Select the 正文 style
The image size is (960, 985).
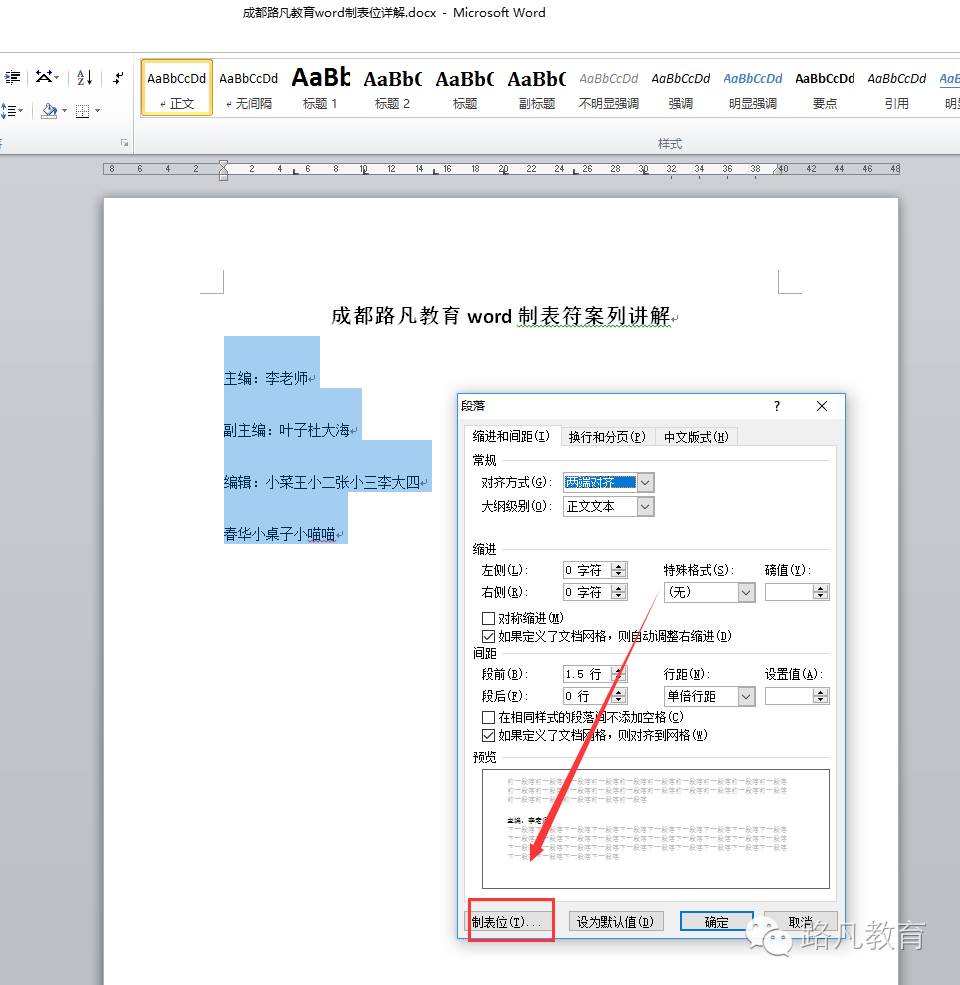(x=177, y=88)
